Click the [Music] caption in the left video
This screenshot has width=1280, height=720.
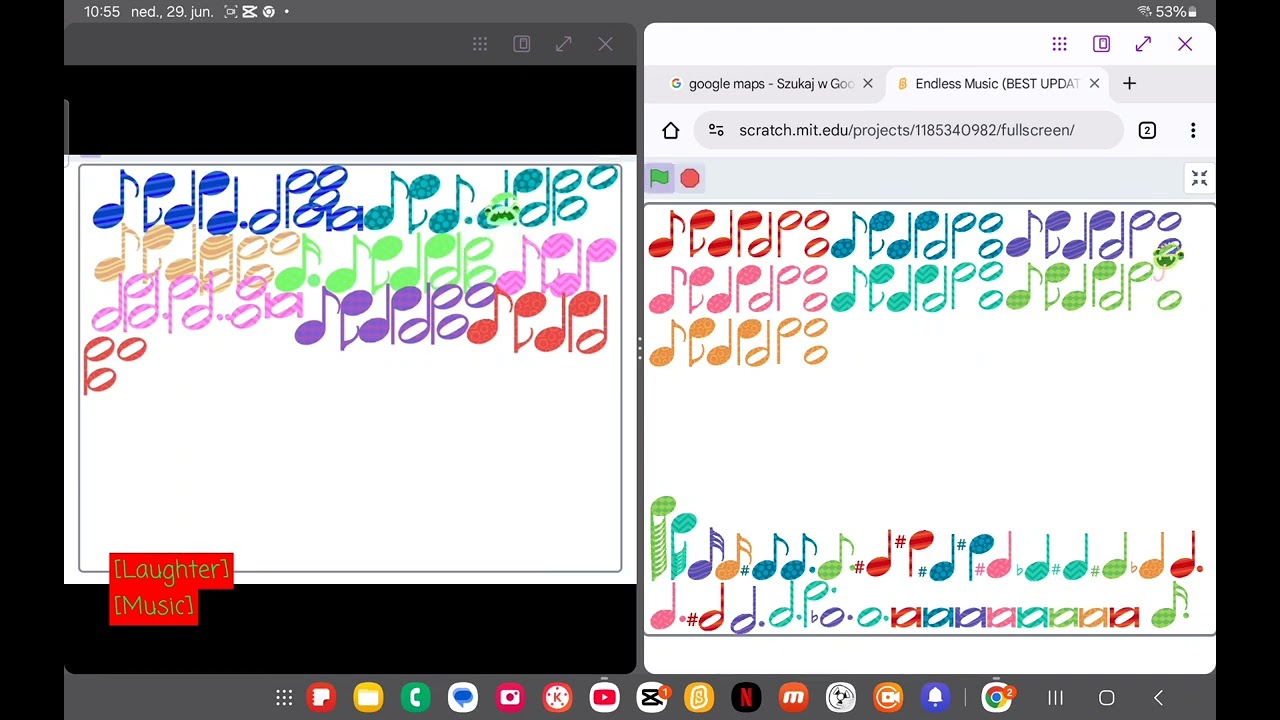153,606
